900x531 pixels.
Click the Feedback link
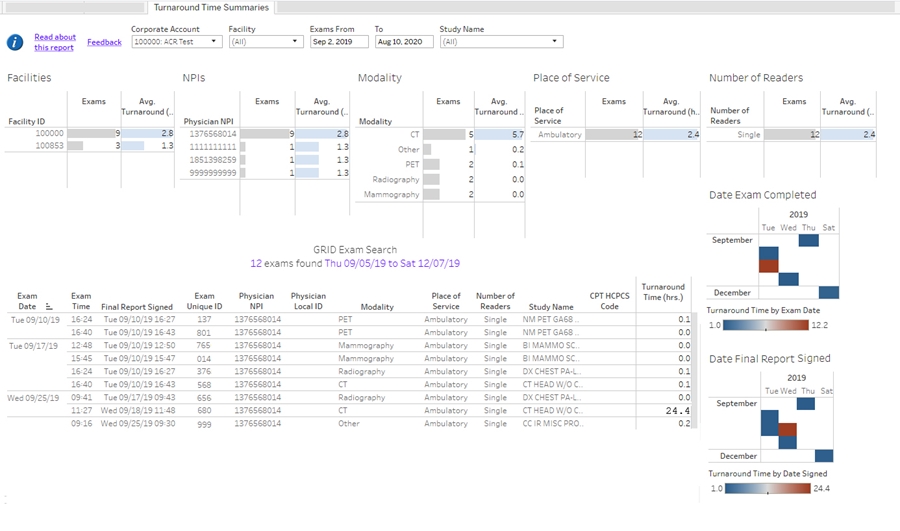click(x=104, y=42)
